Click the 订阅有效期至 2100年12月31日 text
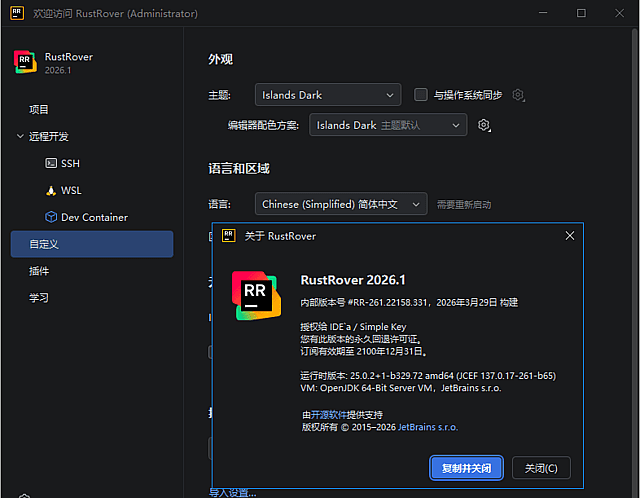640x498 pixels. pos(364,351)
